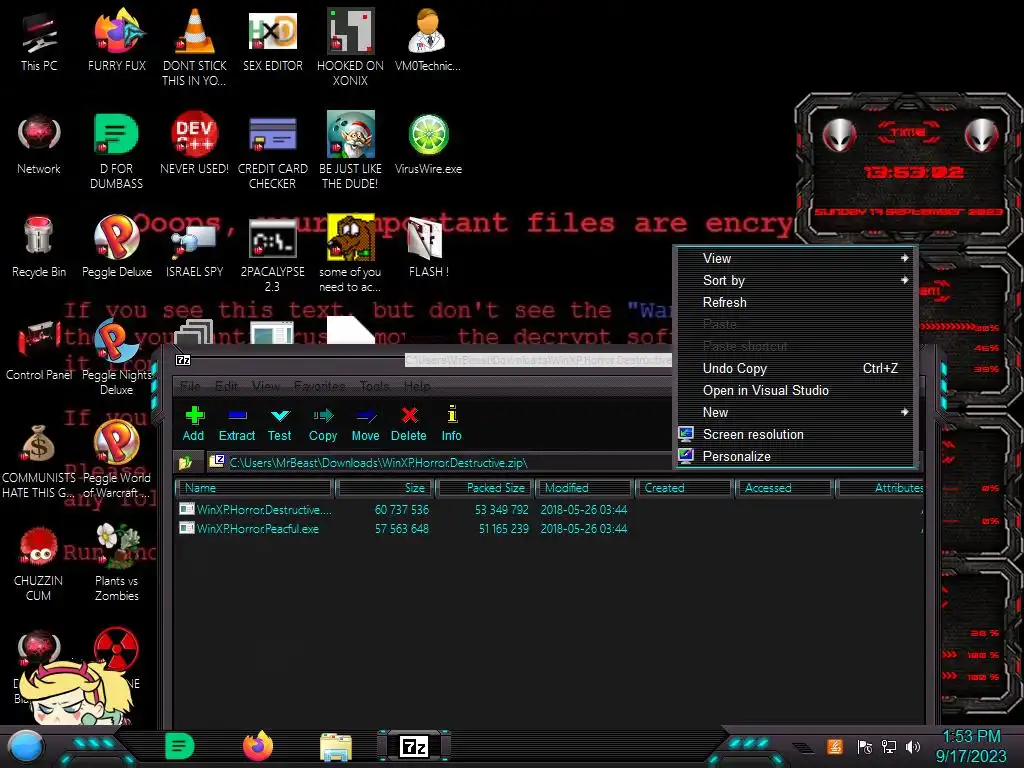This screenshot has width=1024, height=768.
Task: Sort by the Name column header
Action: coord(255,488)
